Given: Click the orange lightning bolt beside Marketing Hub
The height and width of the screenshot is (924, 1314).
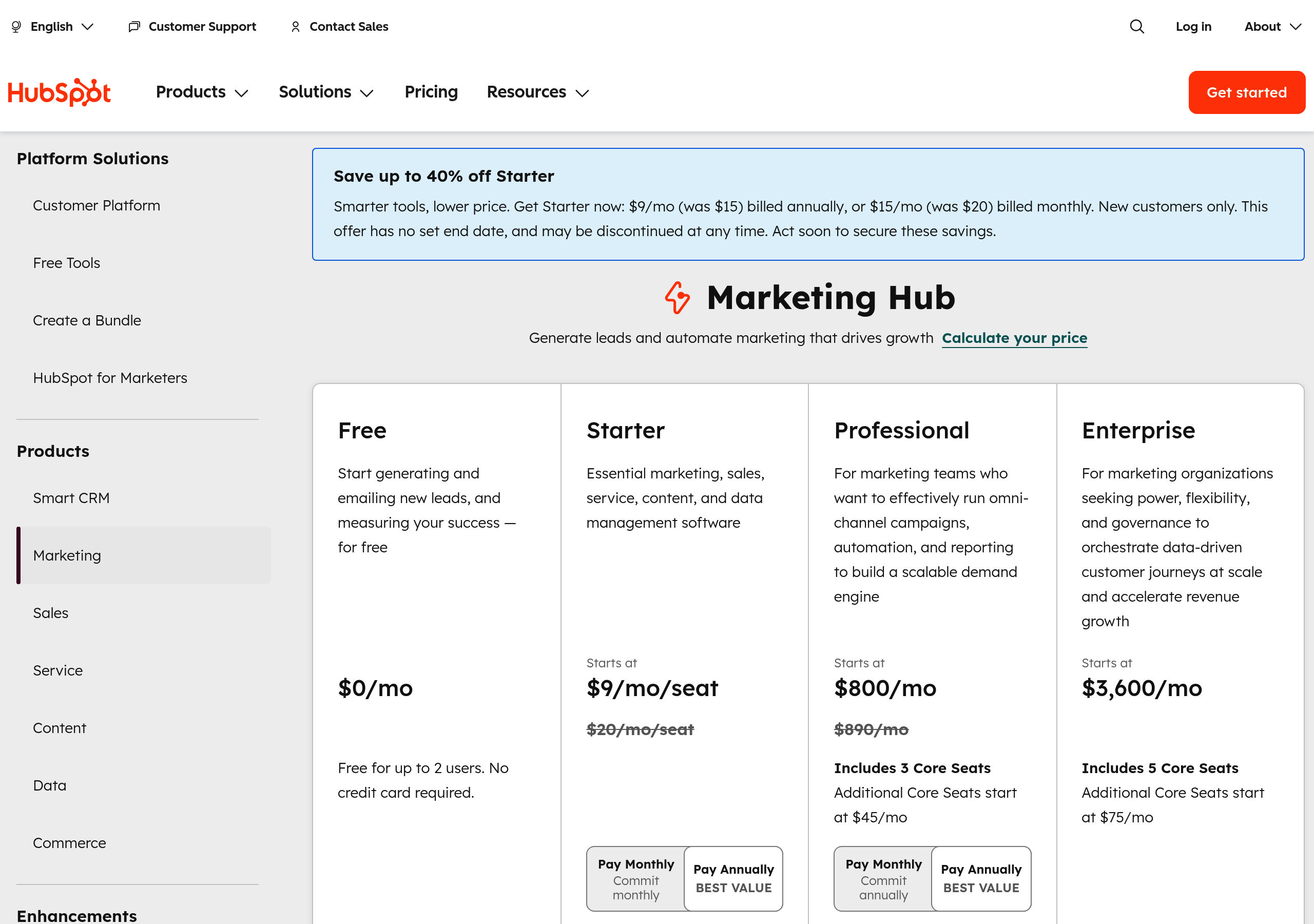Looking at the screenshot, I should (678, 298).
